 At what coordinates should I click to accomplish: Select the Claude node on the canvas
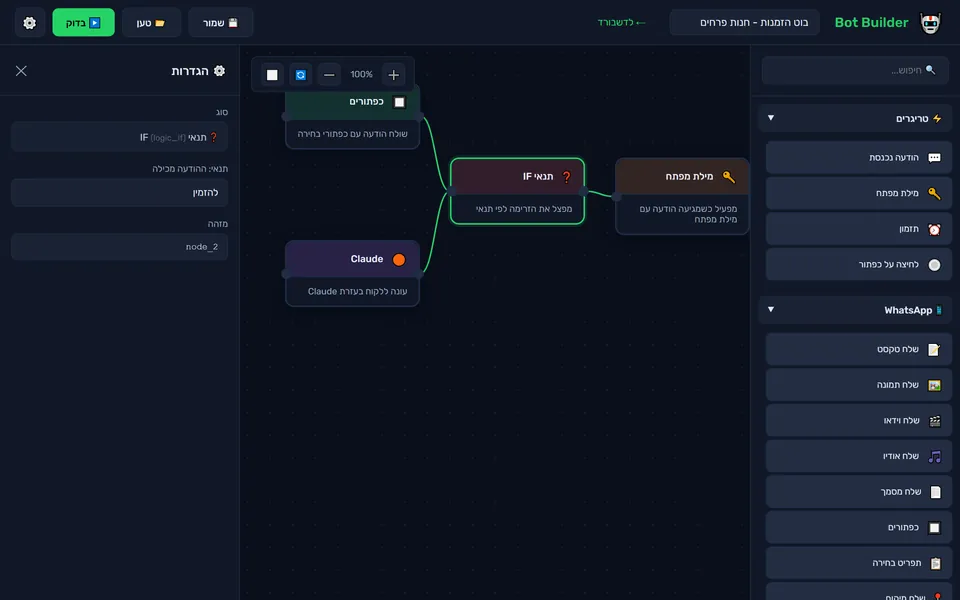click(x=353, y=273)
